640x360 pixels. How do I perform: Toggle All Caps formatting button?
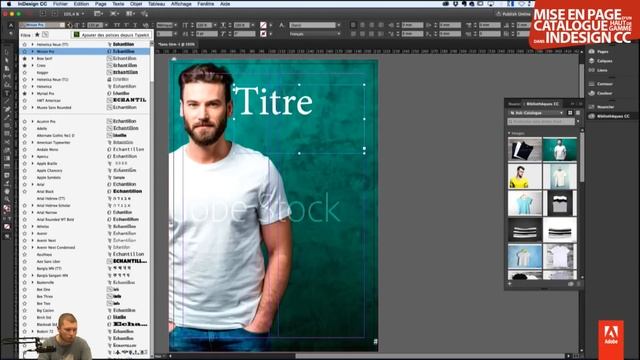point(117,25)
